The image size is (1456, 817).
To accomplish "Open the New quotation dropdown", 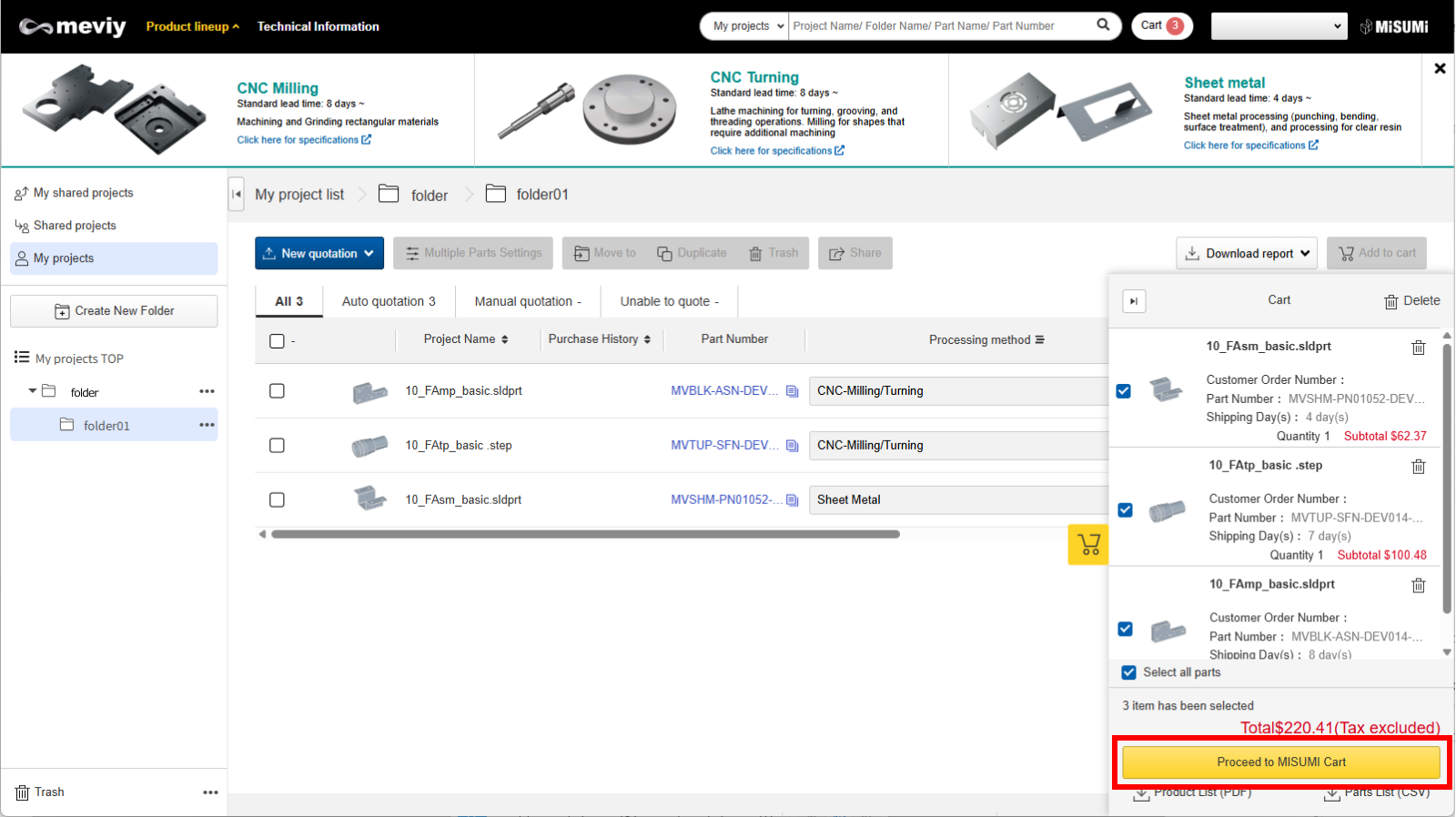I will click(x=319, y=254).
